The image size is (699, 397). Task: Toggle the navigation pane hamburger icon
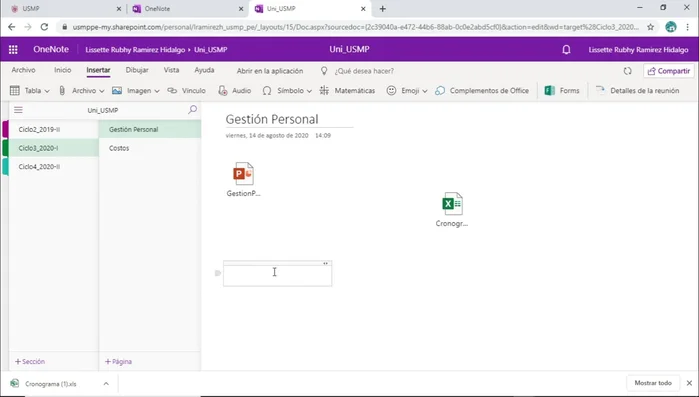(x=18, y=110)
